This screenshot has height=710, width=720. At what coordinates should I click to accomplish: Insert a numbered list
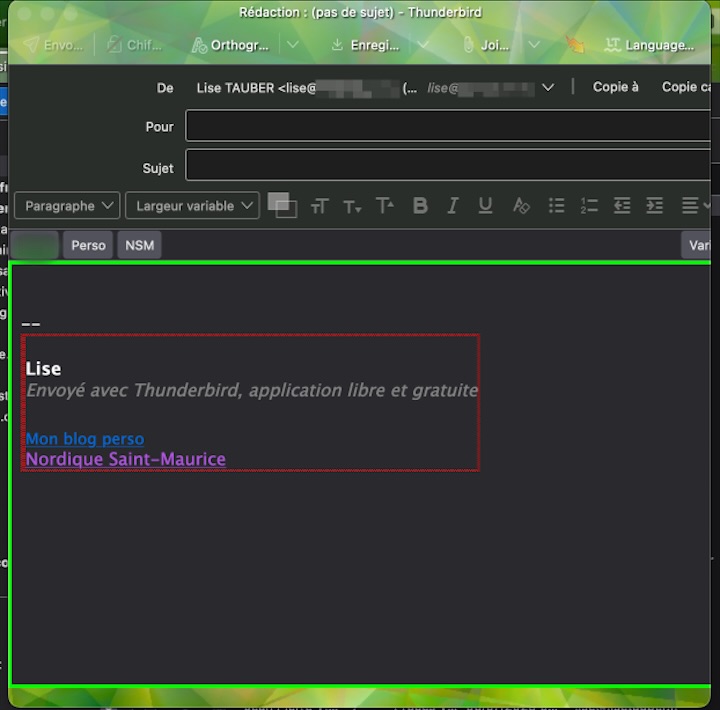(x=589, y=205)
